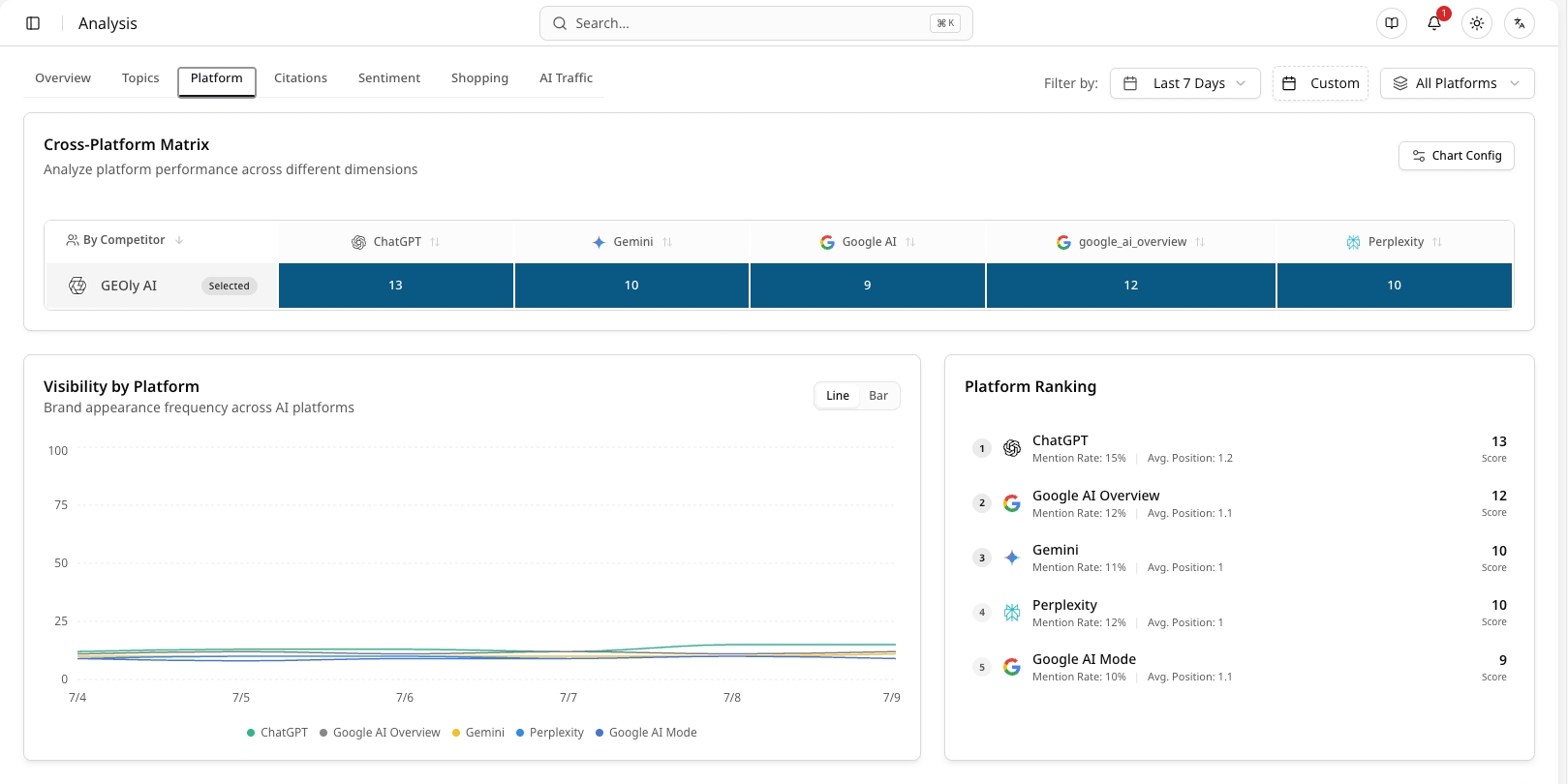This screenshot has width=1568, height=784.
Task: Toggle the sidebar panel icon
Action: [33, 23]
